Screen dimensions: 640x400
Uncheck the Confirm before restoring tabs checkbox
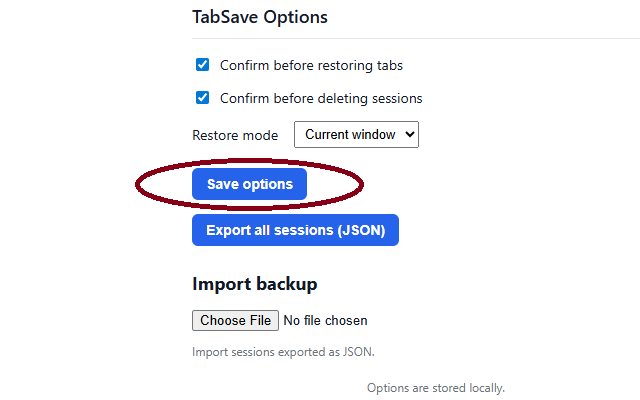click(x=202, y=64)
